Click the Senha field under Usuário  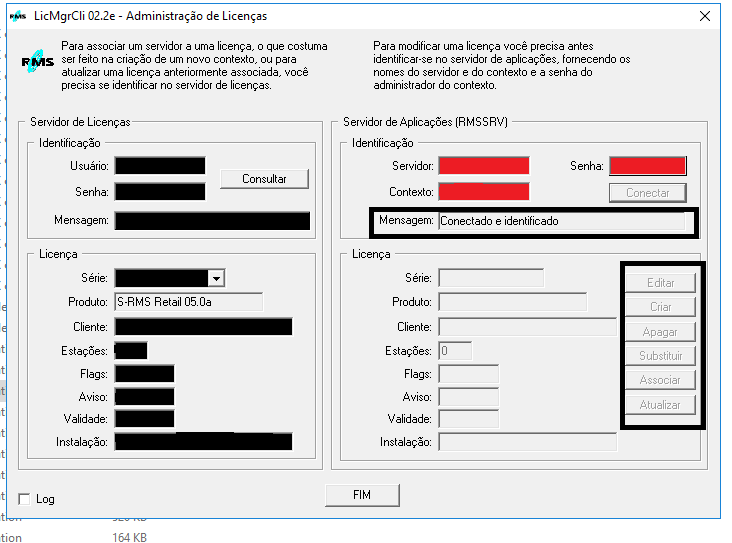160,192
